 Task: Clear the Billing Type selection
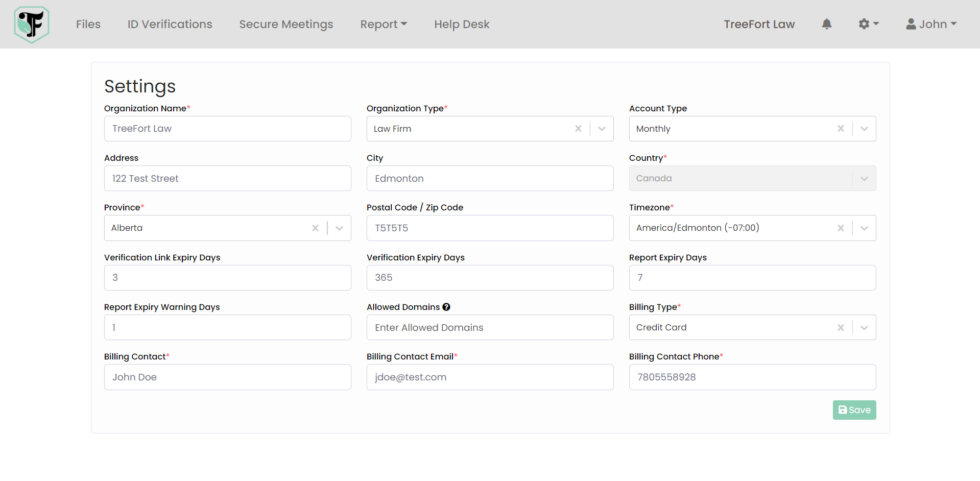click(x=840, y=327)
